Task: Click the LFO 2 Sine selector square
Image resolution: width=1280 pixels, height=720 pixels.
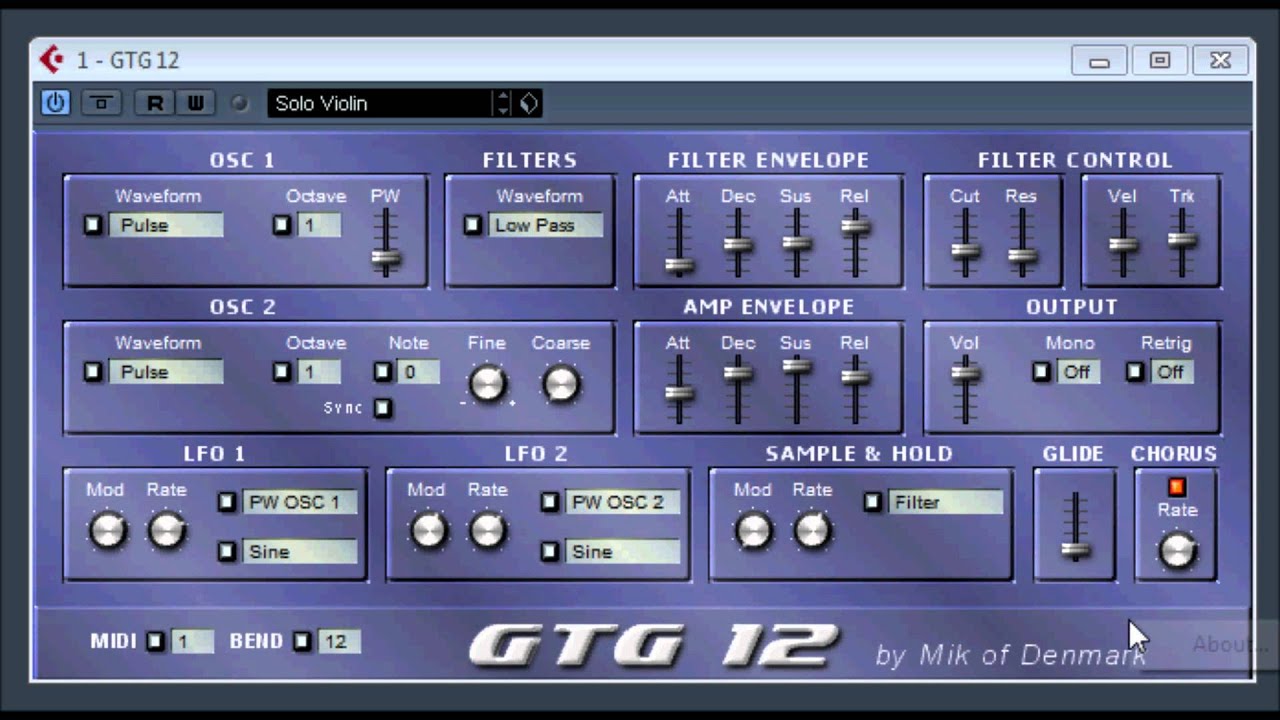Action: click(x=550, y=551)
